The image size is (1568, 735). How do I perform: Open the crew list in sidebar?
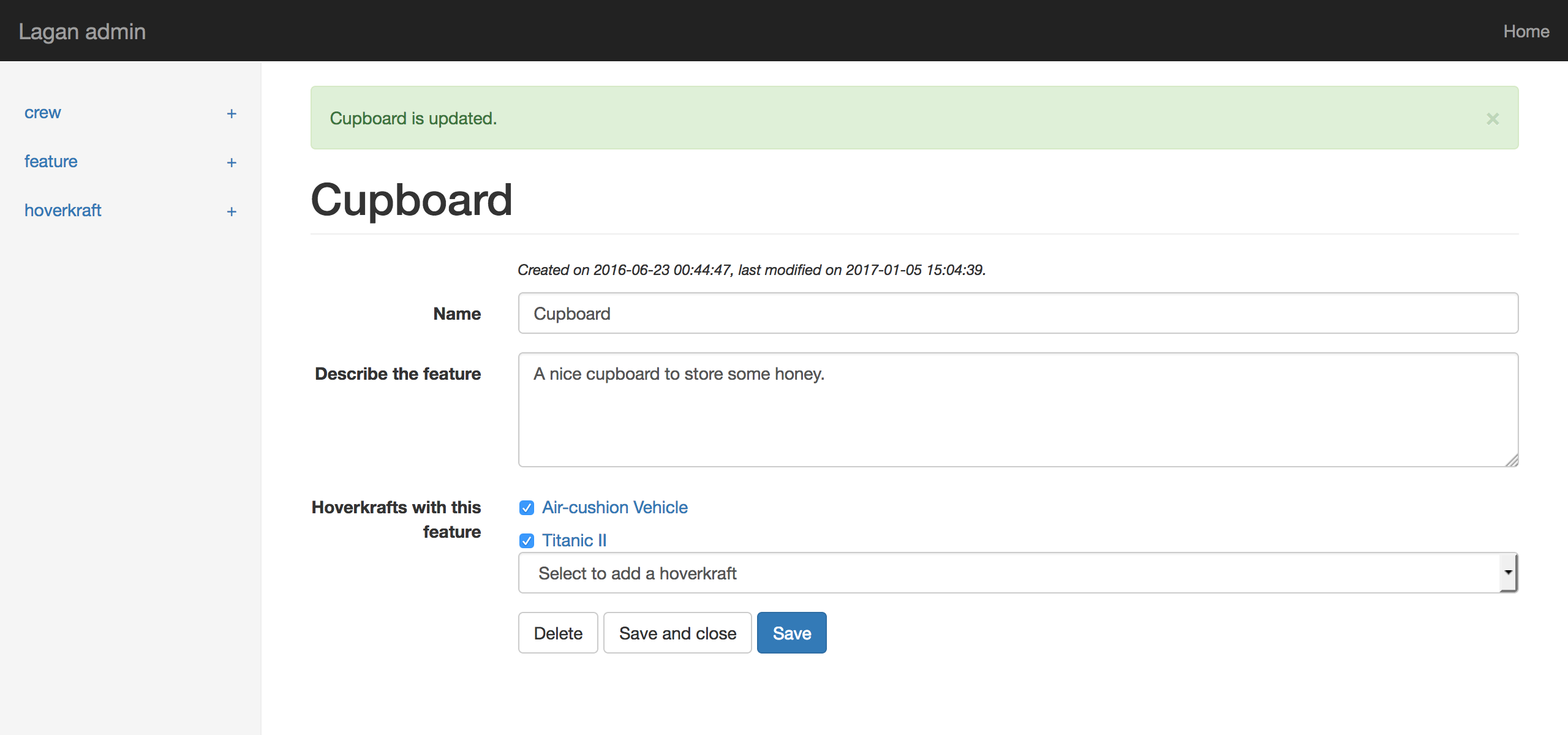(43, 113)
